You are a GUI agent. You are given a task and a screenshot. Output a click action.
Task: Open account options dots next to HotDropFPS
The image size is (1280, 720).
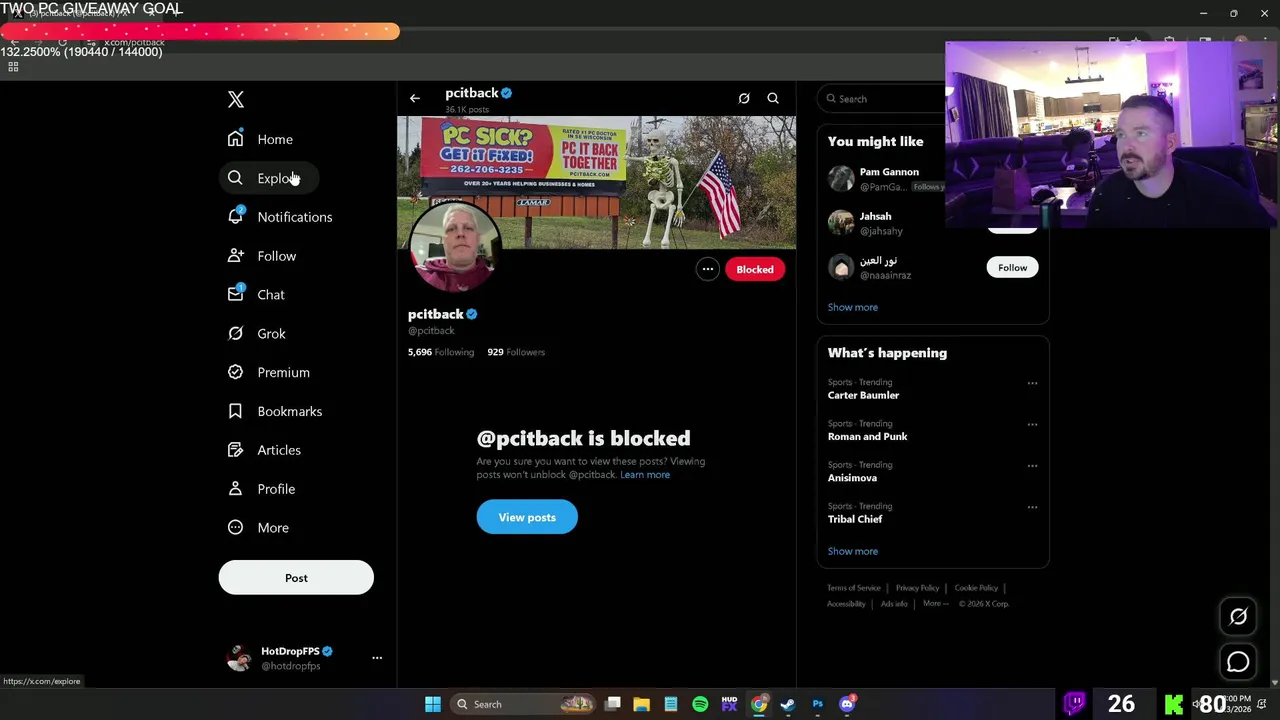click(377, 658)
